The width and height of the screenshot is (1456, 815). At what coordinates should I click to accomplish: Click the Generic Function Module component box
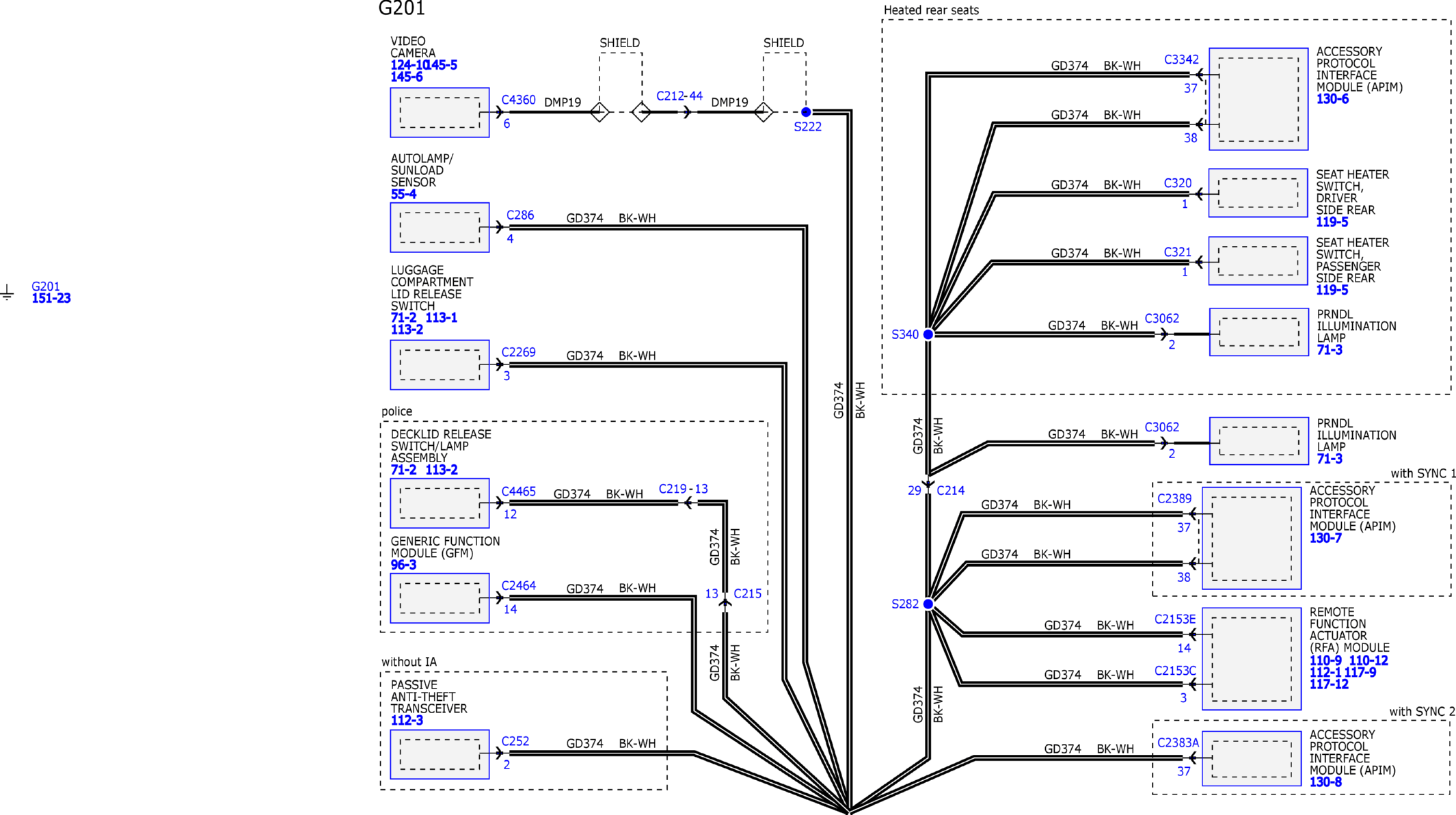click(440, 598)
